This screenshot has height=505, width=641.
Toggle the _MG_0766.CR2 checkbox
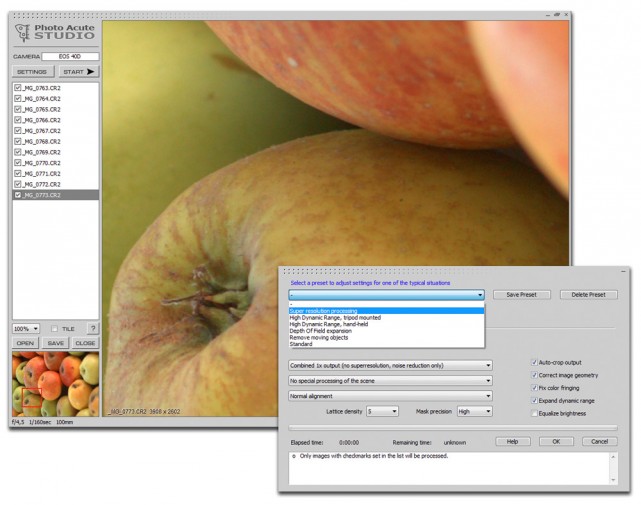pos(18,120)
